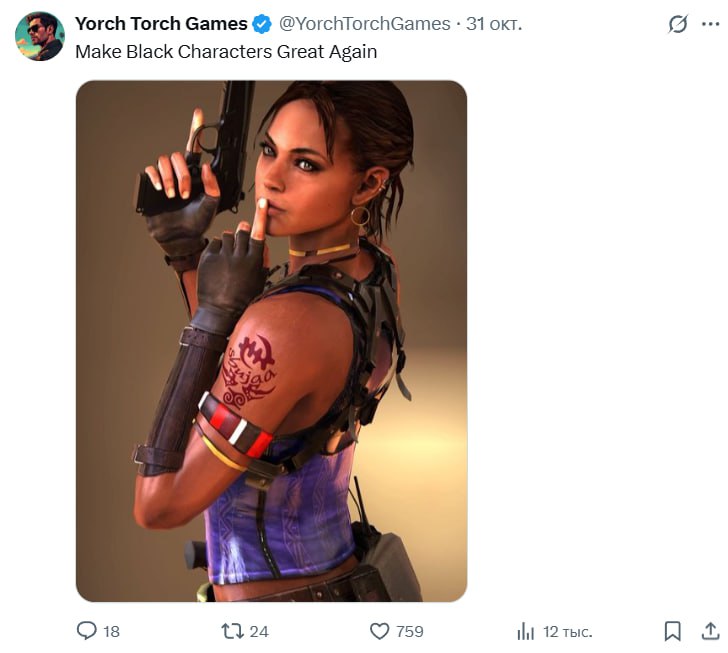Open the attached character image

tap(272, 341)
